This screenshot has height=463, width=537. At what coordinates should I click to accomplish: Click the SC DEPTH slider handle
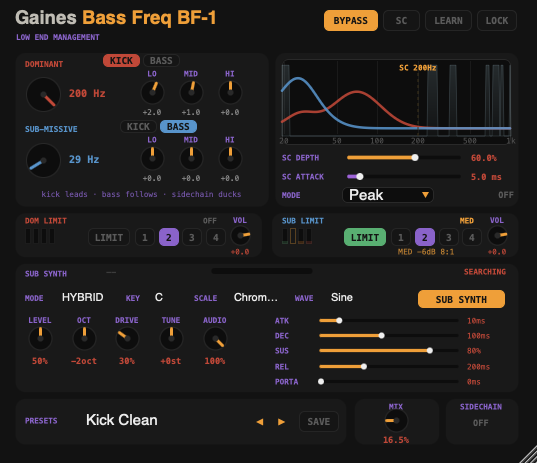point(415,158)
